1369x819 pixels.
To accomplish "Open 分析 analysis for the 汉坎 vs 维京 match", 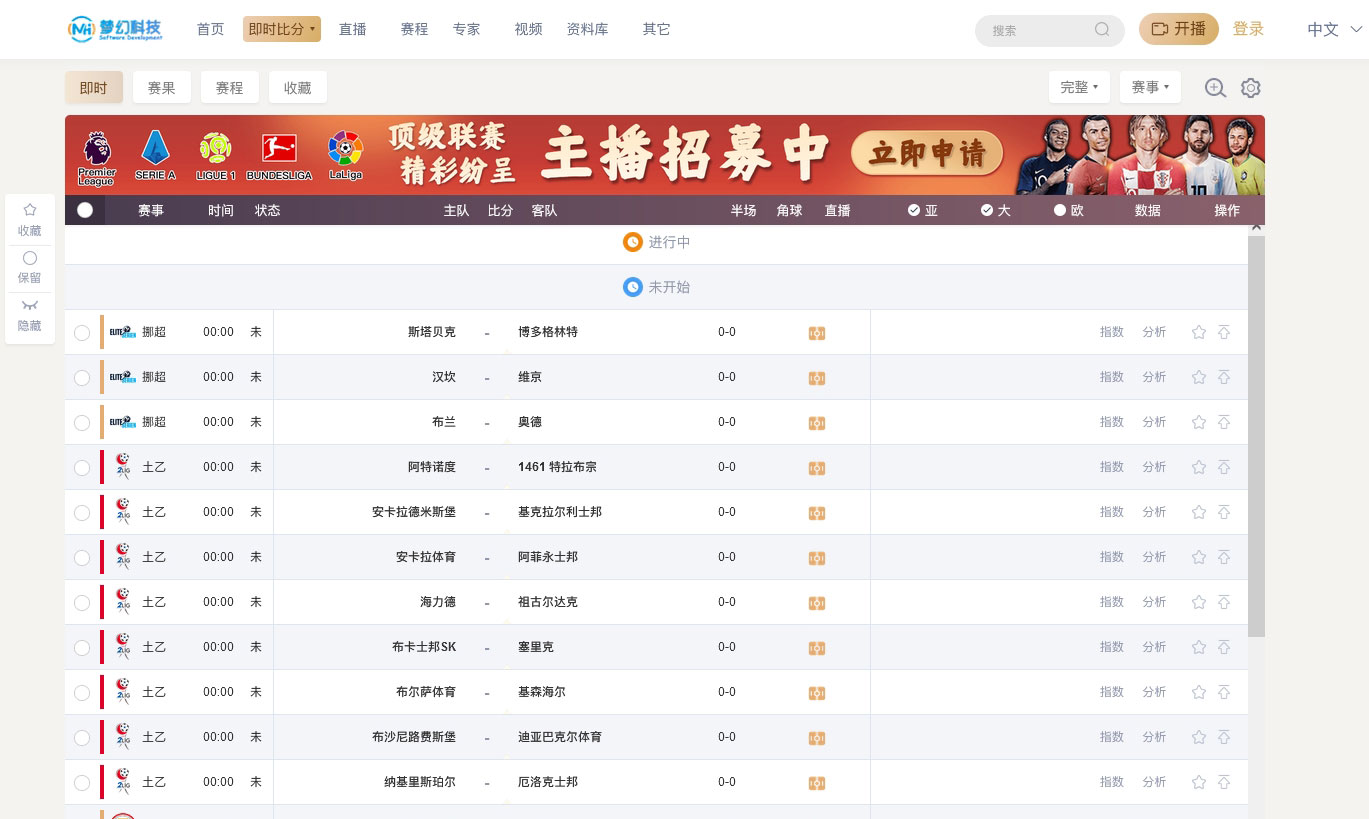I will (1153, 377).
